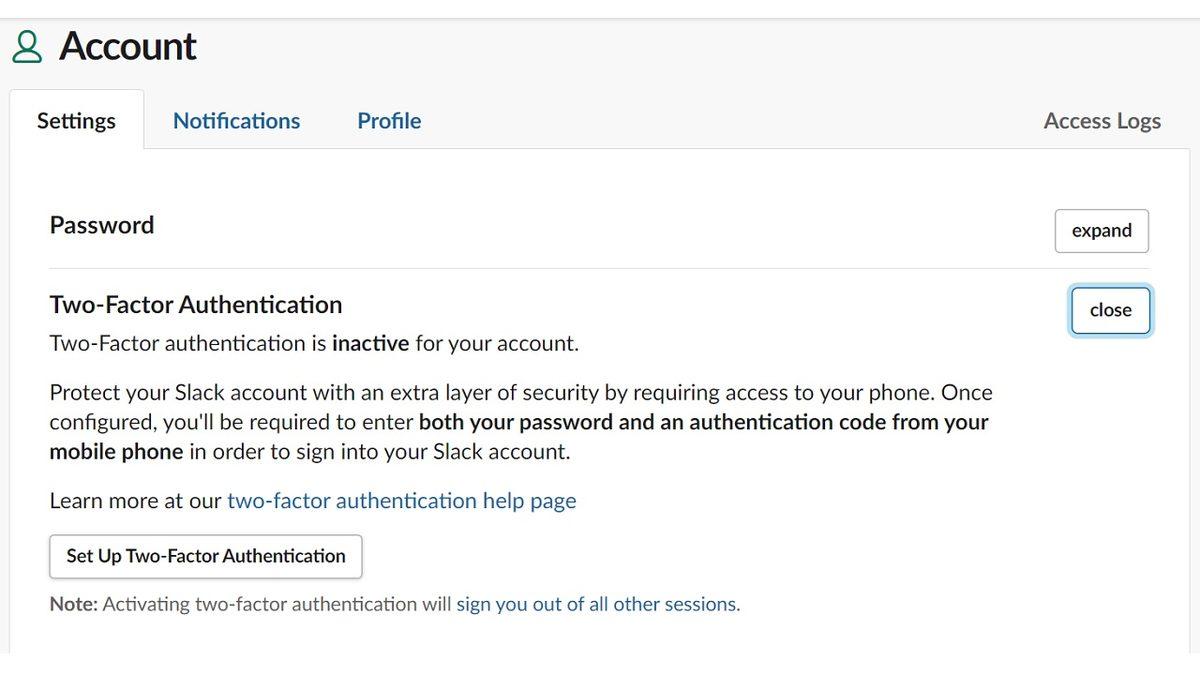Collapse Two-Factor Authentication with close button
Image resolution: width=1200 pixels, height=675 pixels.
[1110, 310]
